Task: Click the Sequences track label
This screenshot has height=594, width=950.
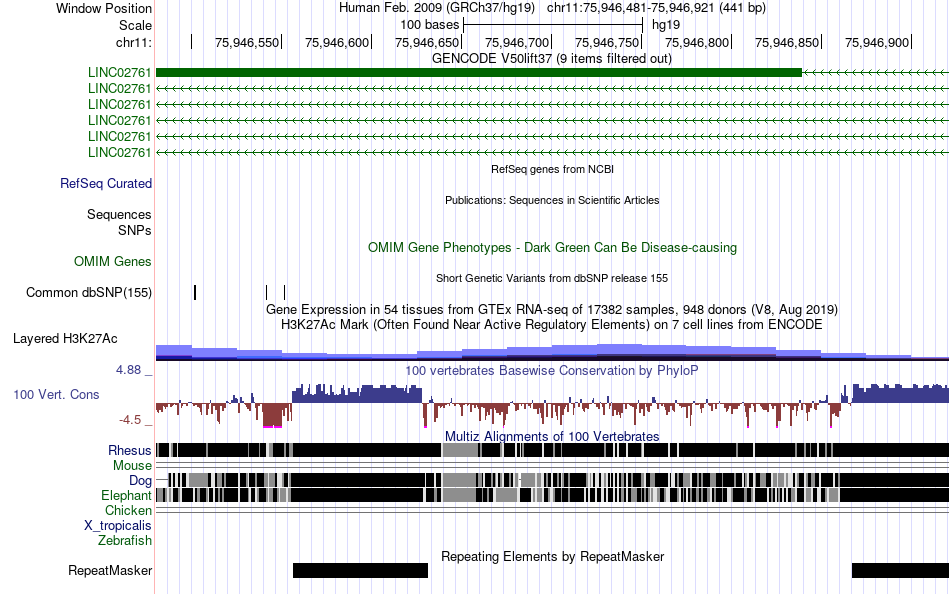Action: point(119,215)
